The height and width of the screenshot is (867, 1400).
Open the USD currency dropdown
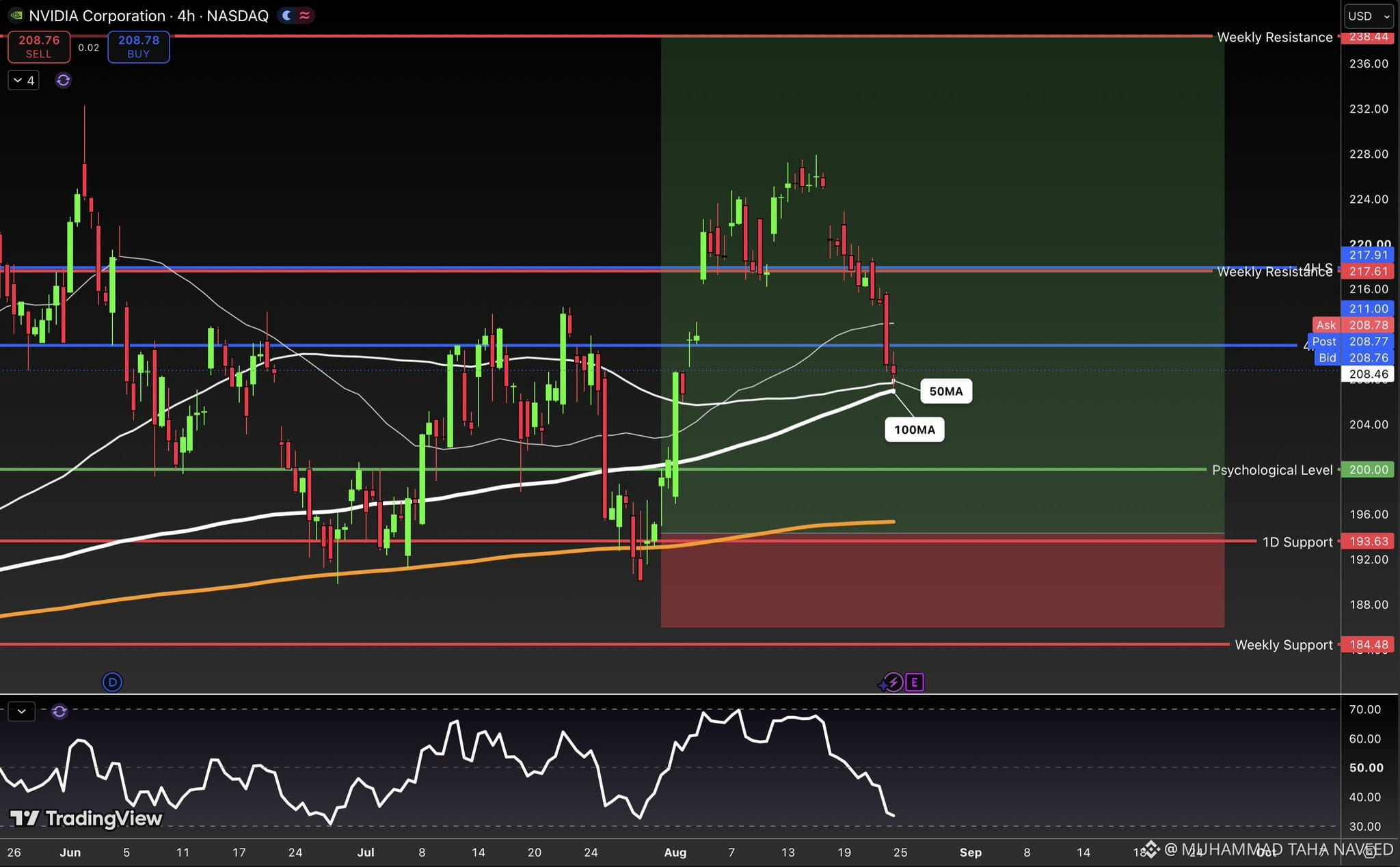1369,16
